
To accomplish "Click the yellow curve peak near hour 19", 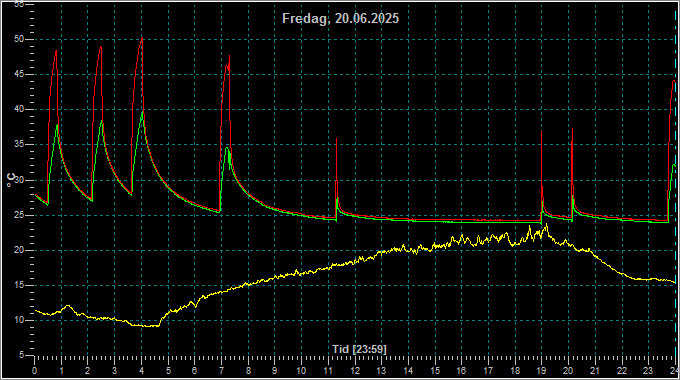I will point(546,225).
